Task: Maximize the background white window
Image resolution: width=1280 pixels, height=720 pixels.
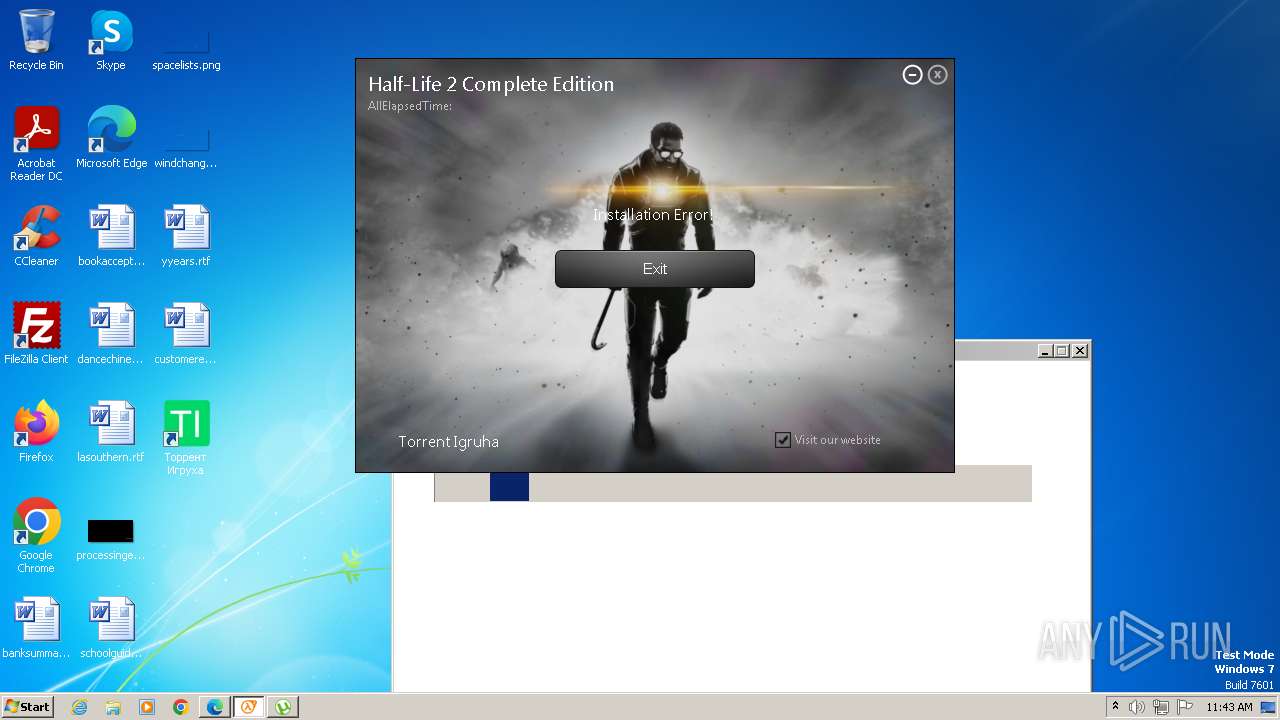Action: pyautogui.click(x=1062, y=351)
